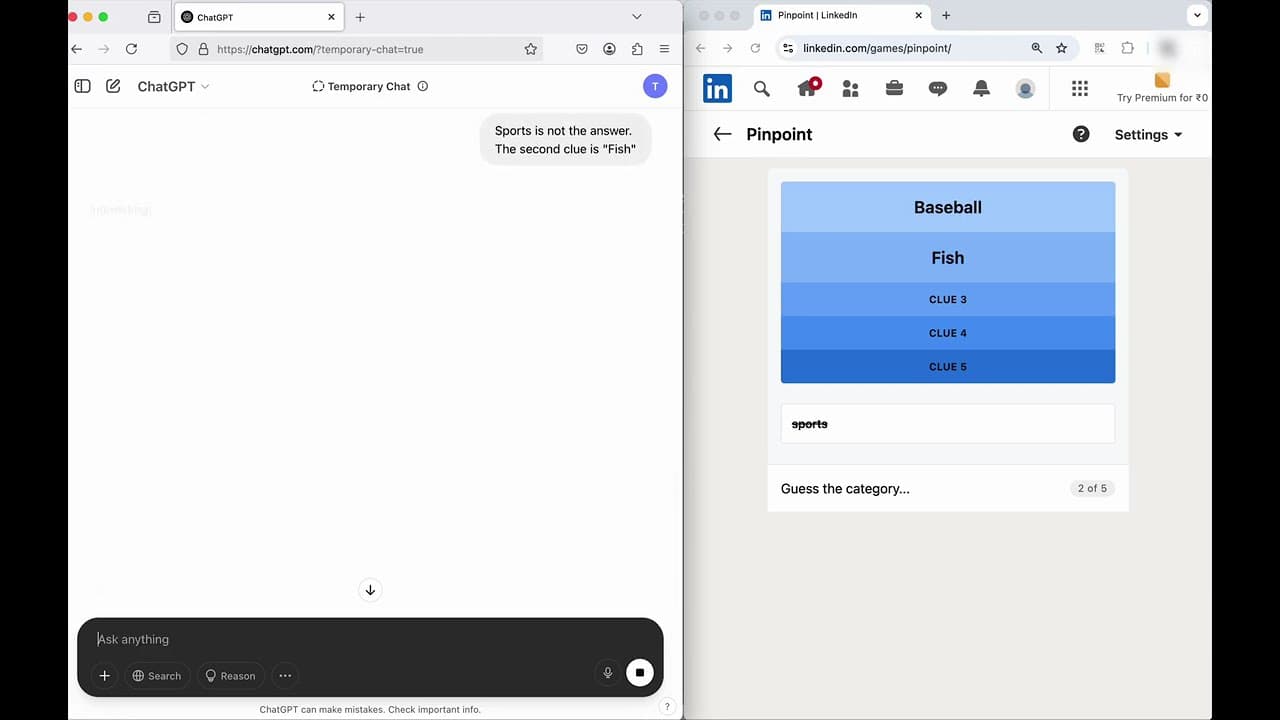Switch to the Pinpoint LinkedIn tab
Viewport: 1280px width, 720px height.
(x=835, y=15)
